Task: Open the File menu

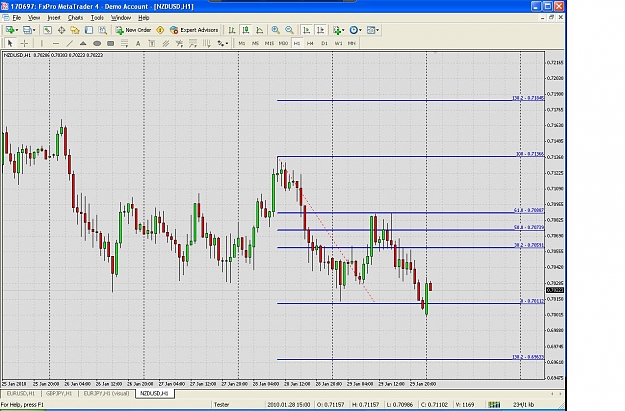Action: click(17, 18)
